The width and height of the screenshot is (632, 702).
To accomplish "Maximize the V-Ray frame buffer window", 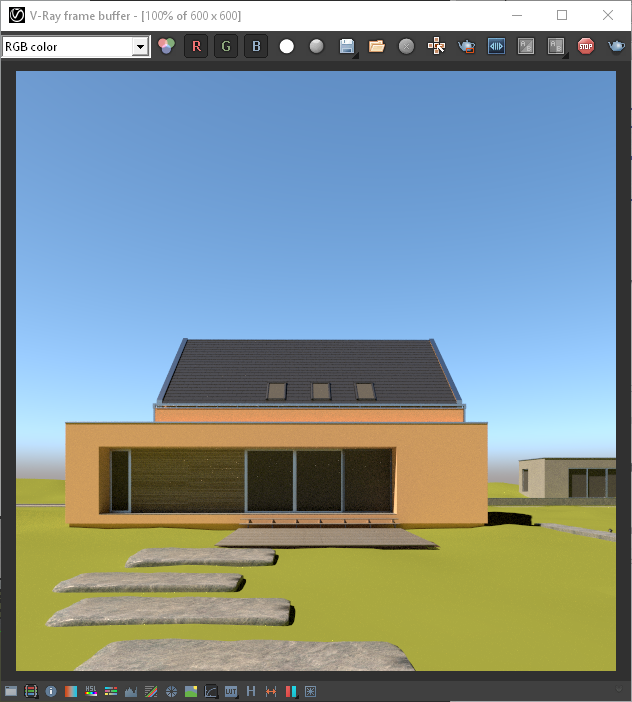I will [x=562, y=15].
